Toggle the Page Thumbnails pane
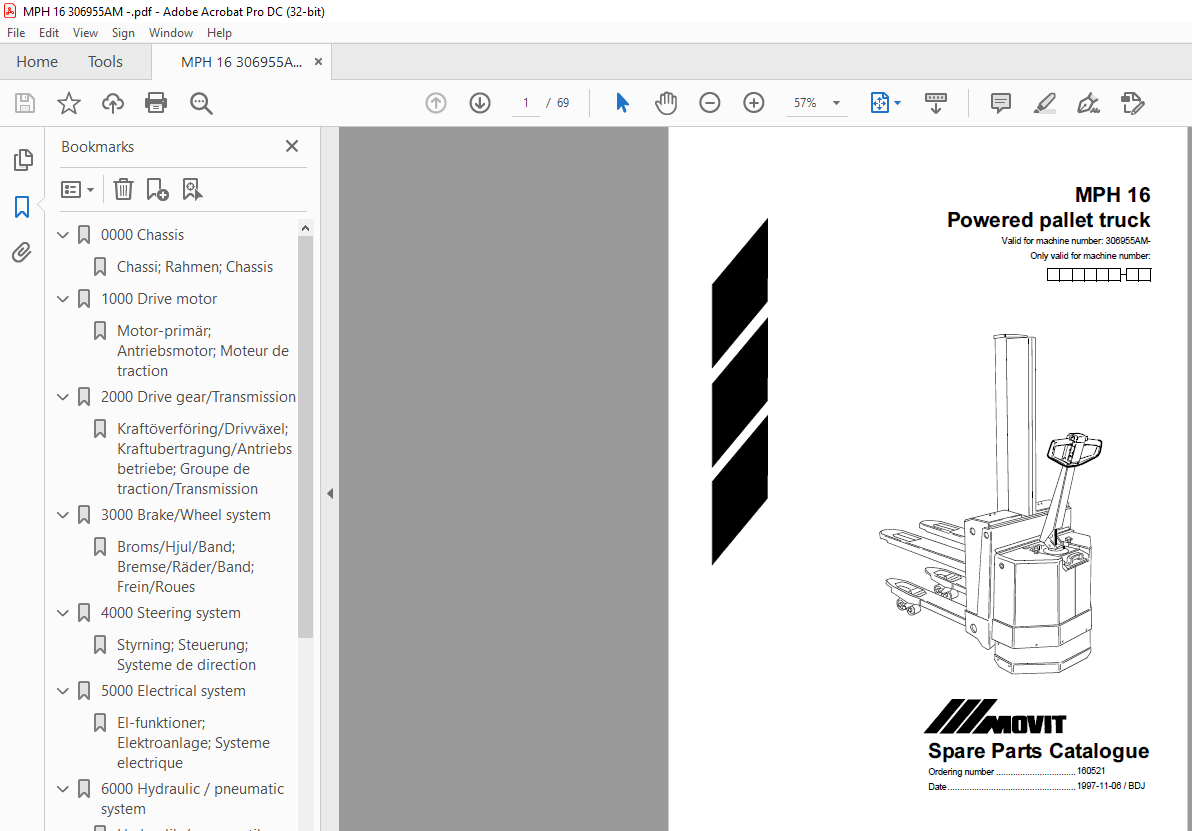The image size is (1192, 831). click(22, 160)
